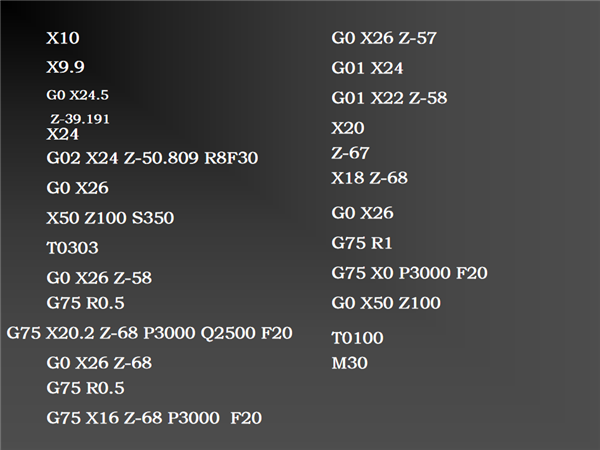The image size is (600, 450).
Task: Click the G01 X24 line
Action: tap(368, 68)
